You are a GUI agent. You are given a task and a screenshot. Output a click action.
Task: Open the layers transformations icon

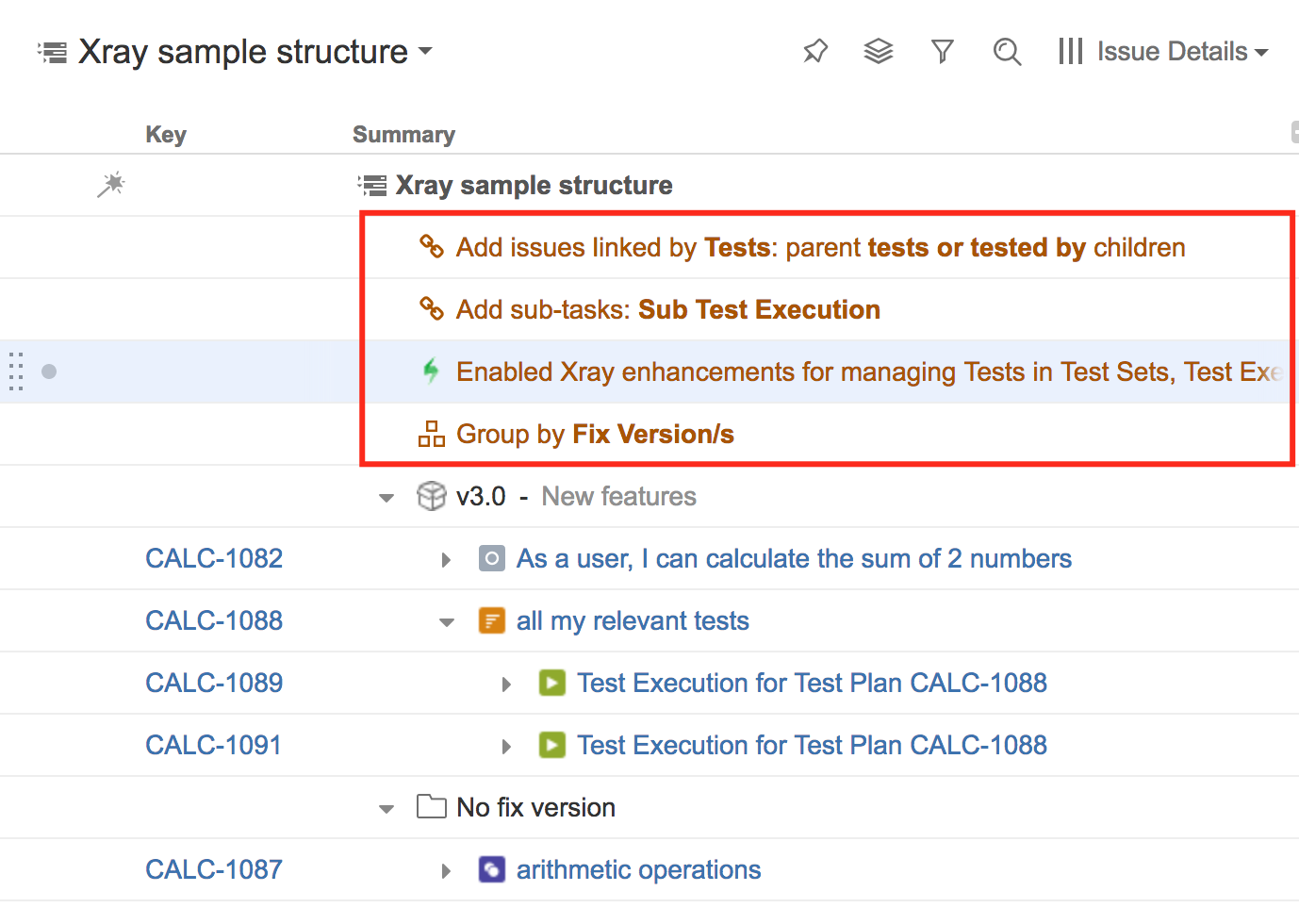879,51
